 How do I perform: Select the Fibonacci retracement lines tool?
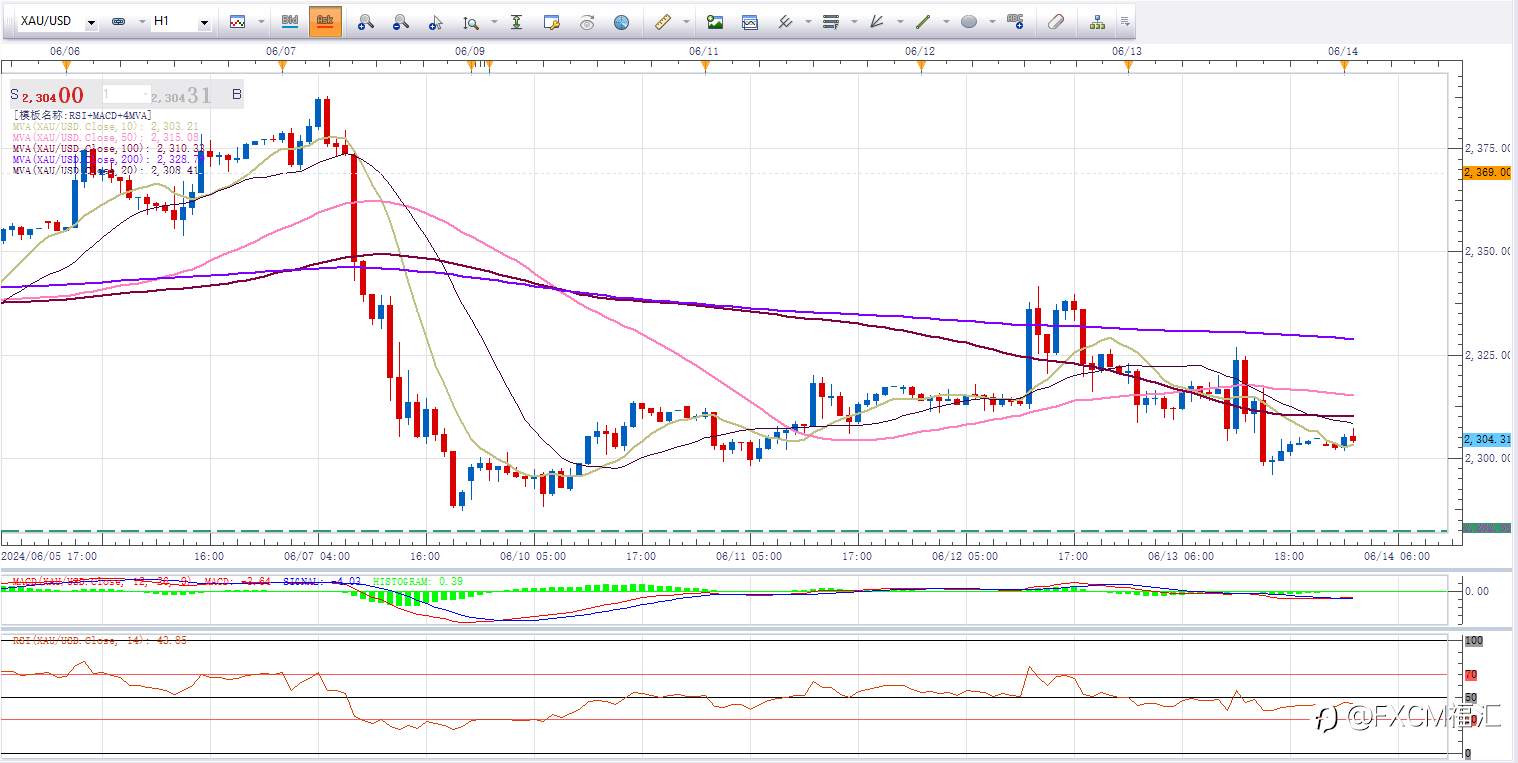pyautogui.click(x=830, y=21)
